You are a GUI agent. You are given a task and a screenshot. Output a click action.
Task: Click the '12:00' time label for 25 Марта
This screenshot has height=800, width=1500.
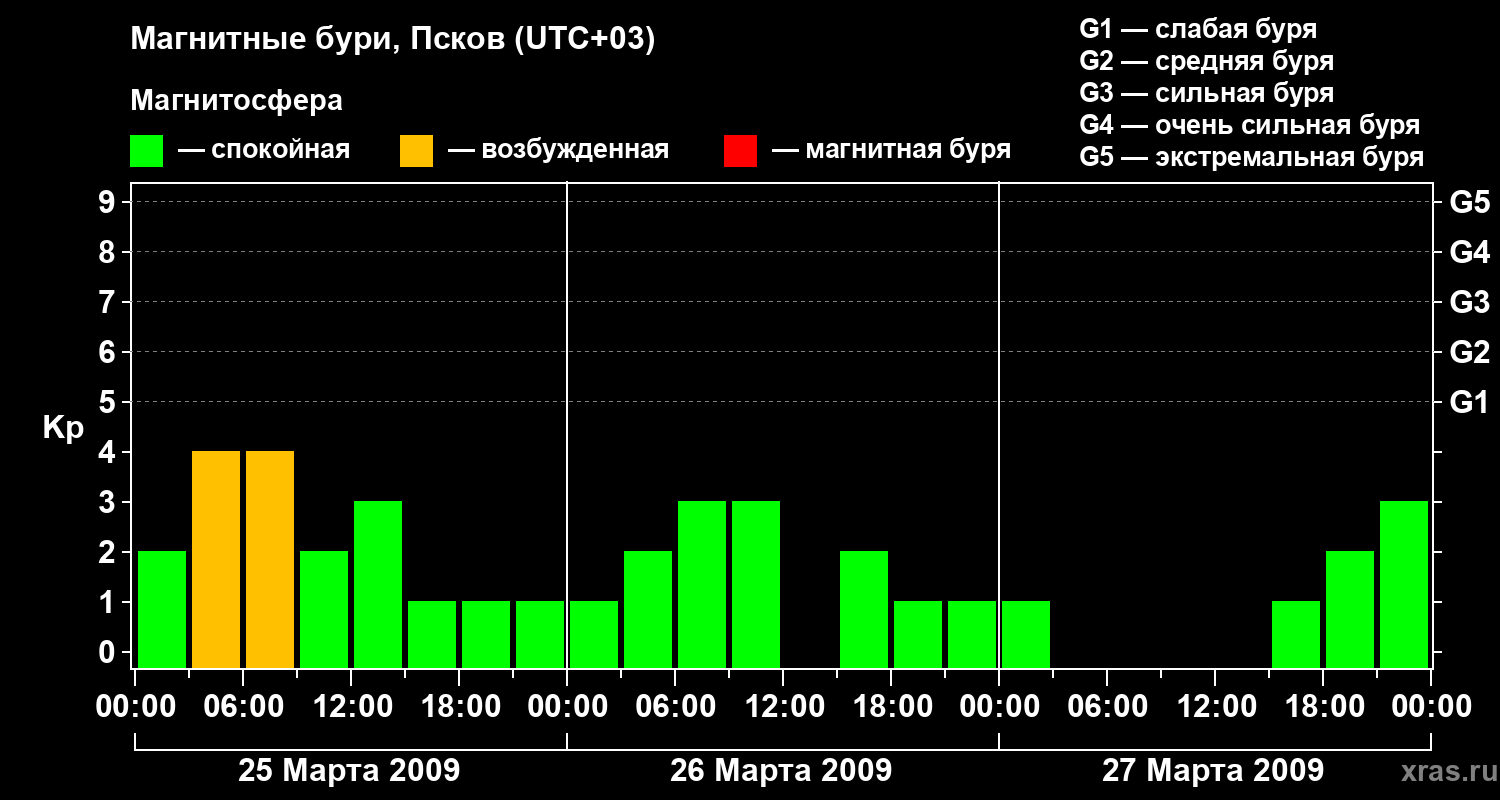point(351,706)
